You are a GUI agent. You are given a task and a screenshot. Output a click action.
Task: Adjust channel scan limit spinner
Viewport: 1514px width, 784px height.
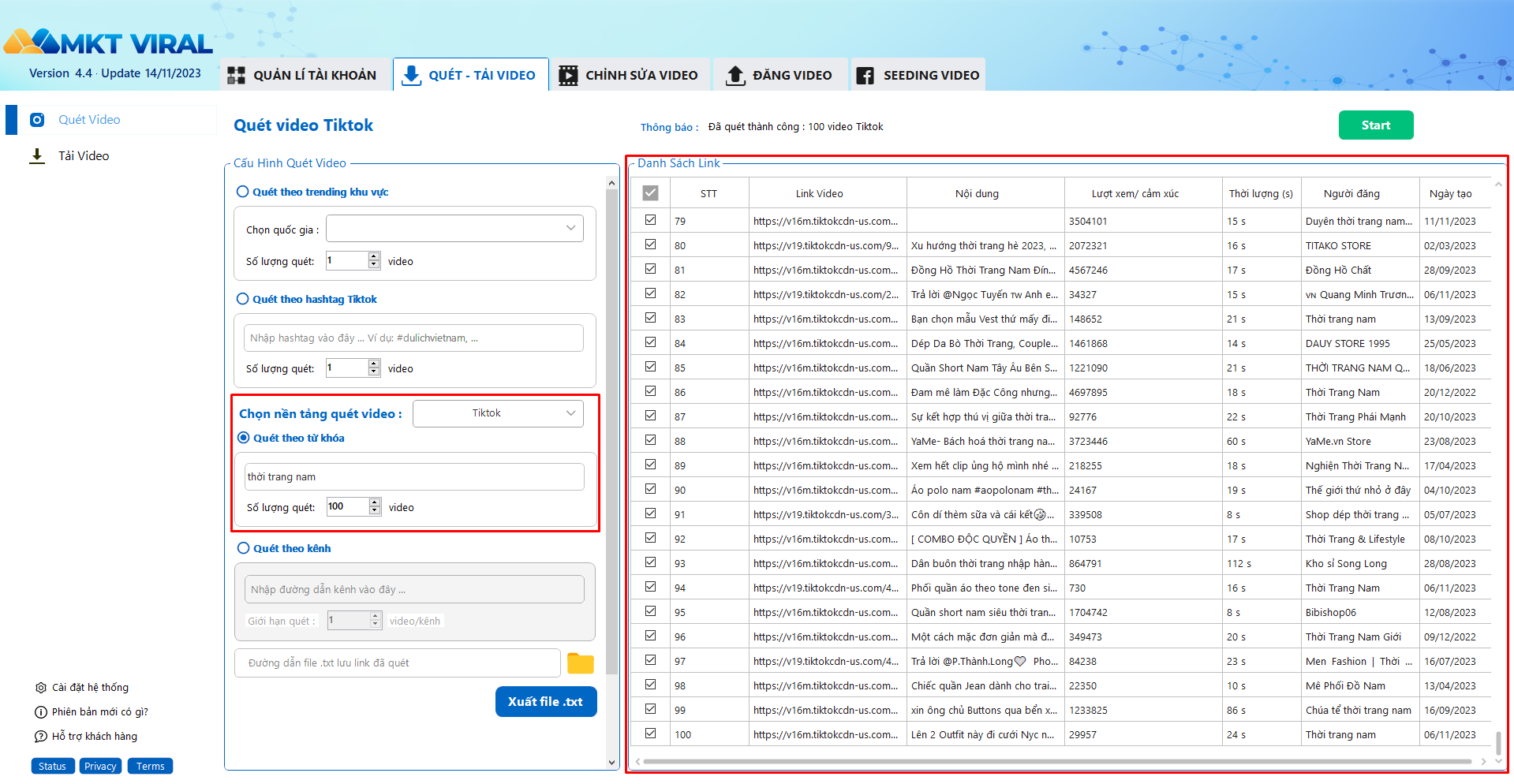pyautogui.click(x=376, y=620)
